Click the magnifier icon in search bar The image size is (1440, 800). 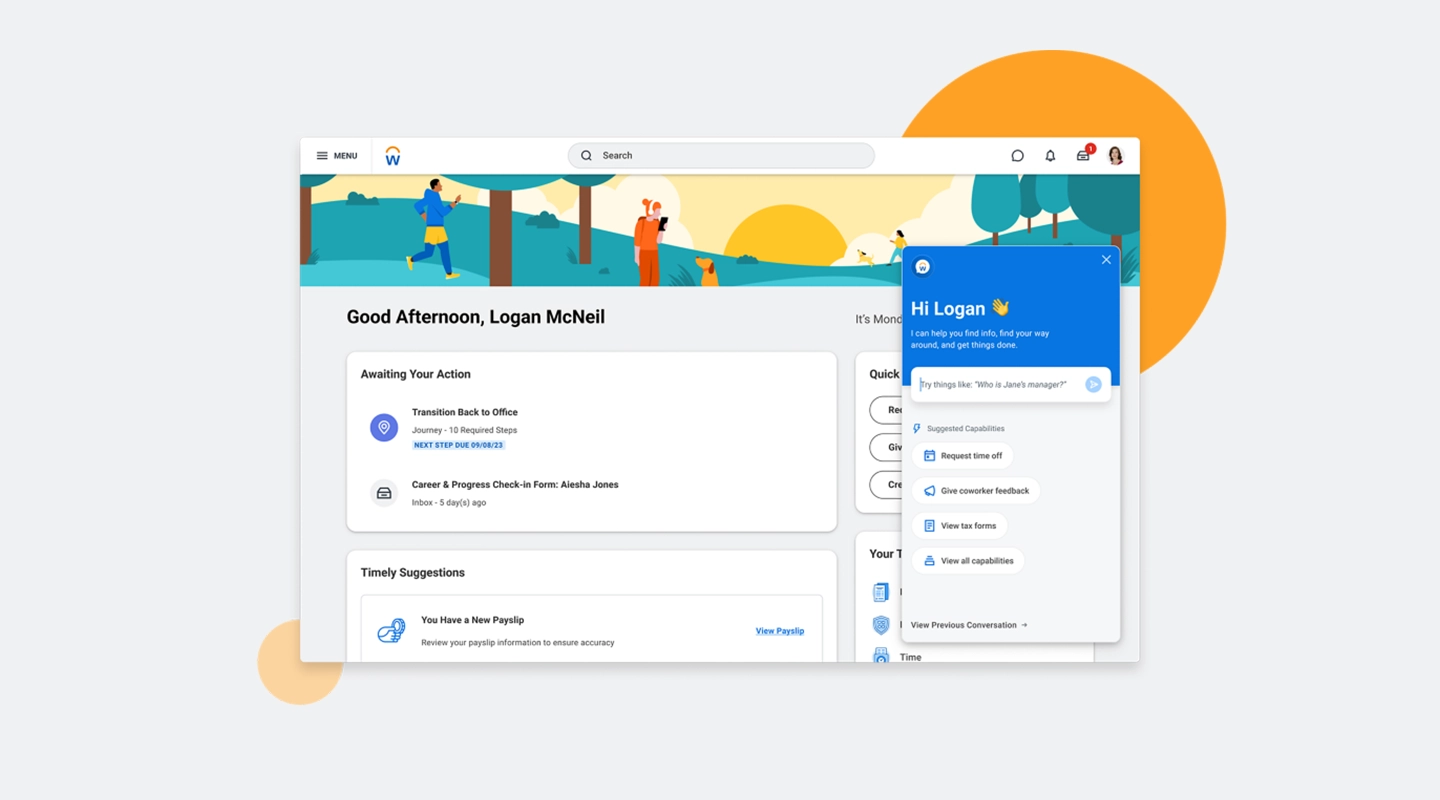587,156
